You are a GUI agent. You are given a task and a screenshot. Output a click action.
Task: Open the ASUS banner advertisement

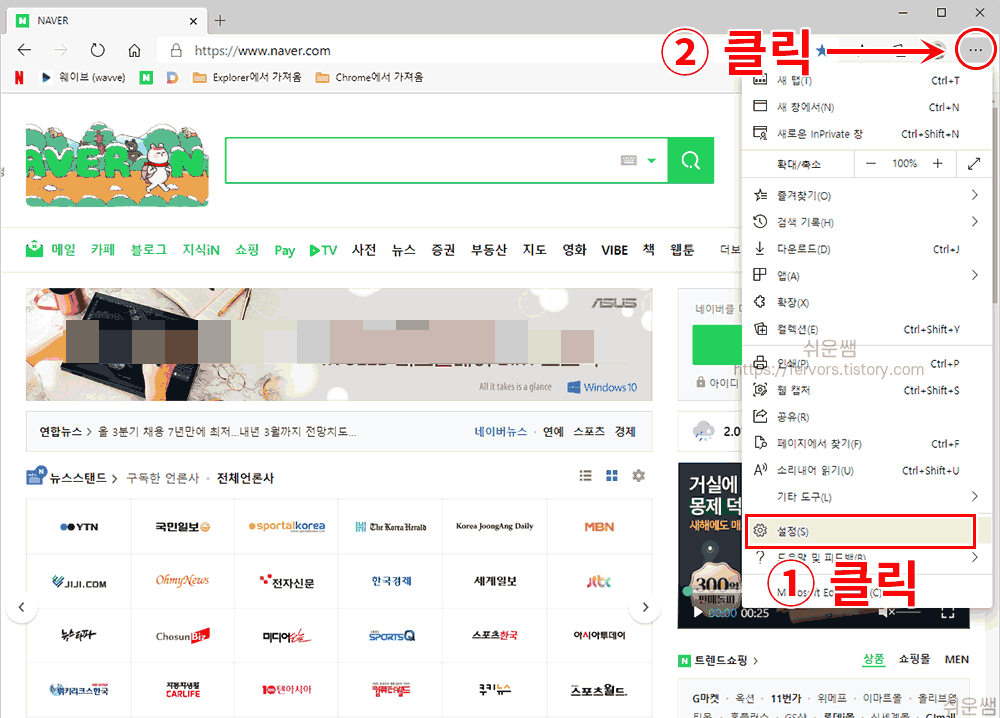pyautogui.click(x=339, y=344)
